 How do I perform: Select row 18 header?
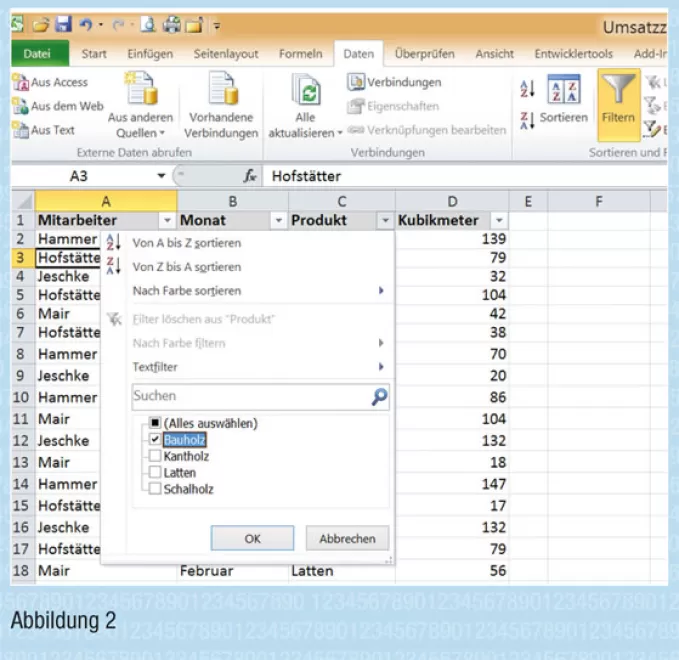pos(21,570)
